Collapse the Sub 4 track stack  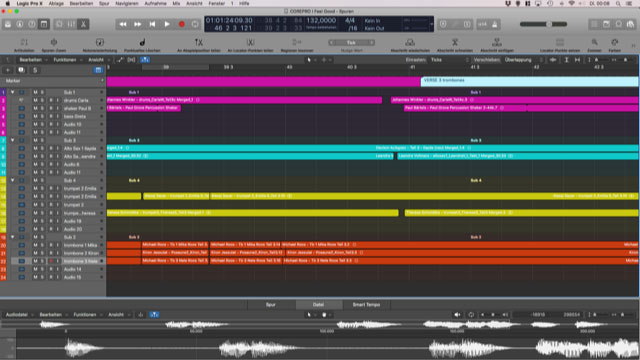[x=12, y=180]
